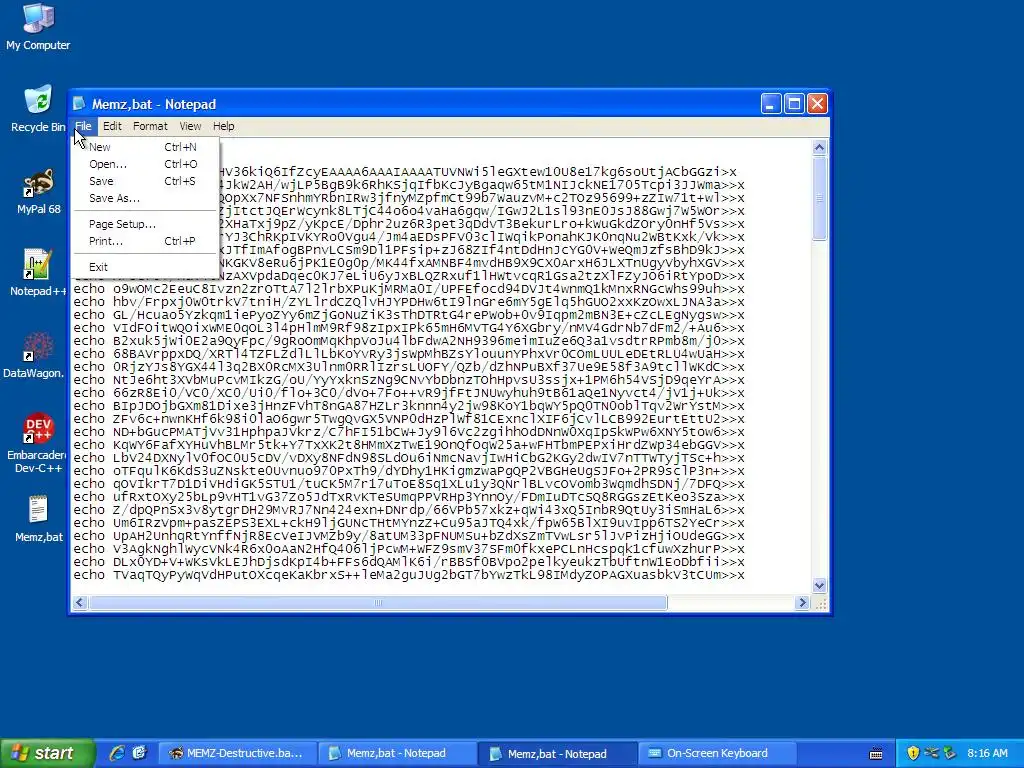
Task: Place cursor in line starting echo oTFqulK6KdS3u
Action: click(408, 471)
